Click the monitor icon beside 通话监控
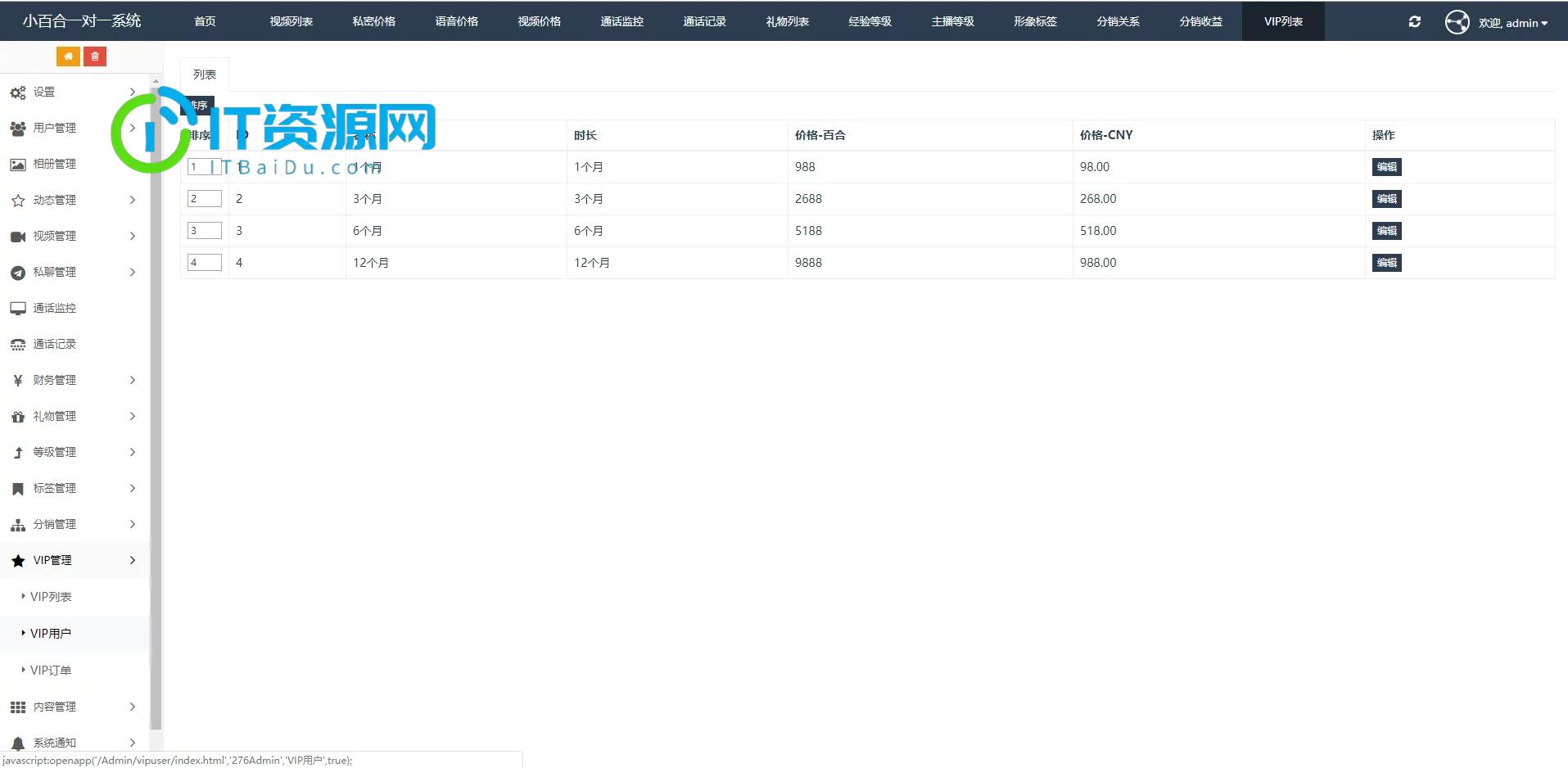Image resolution: width=1568 pixels, height=768 pixels. click(18, 309)
